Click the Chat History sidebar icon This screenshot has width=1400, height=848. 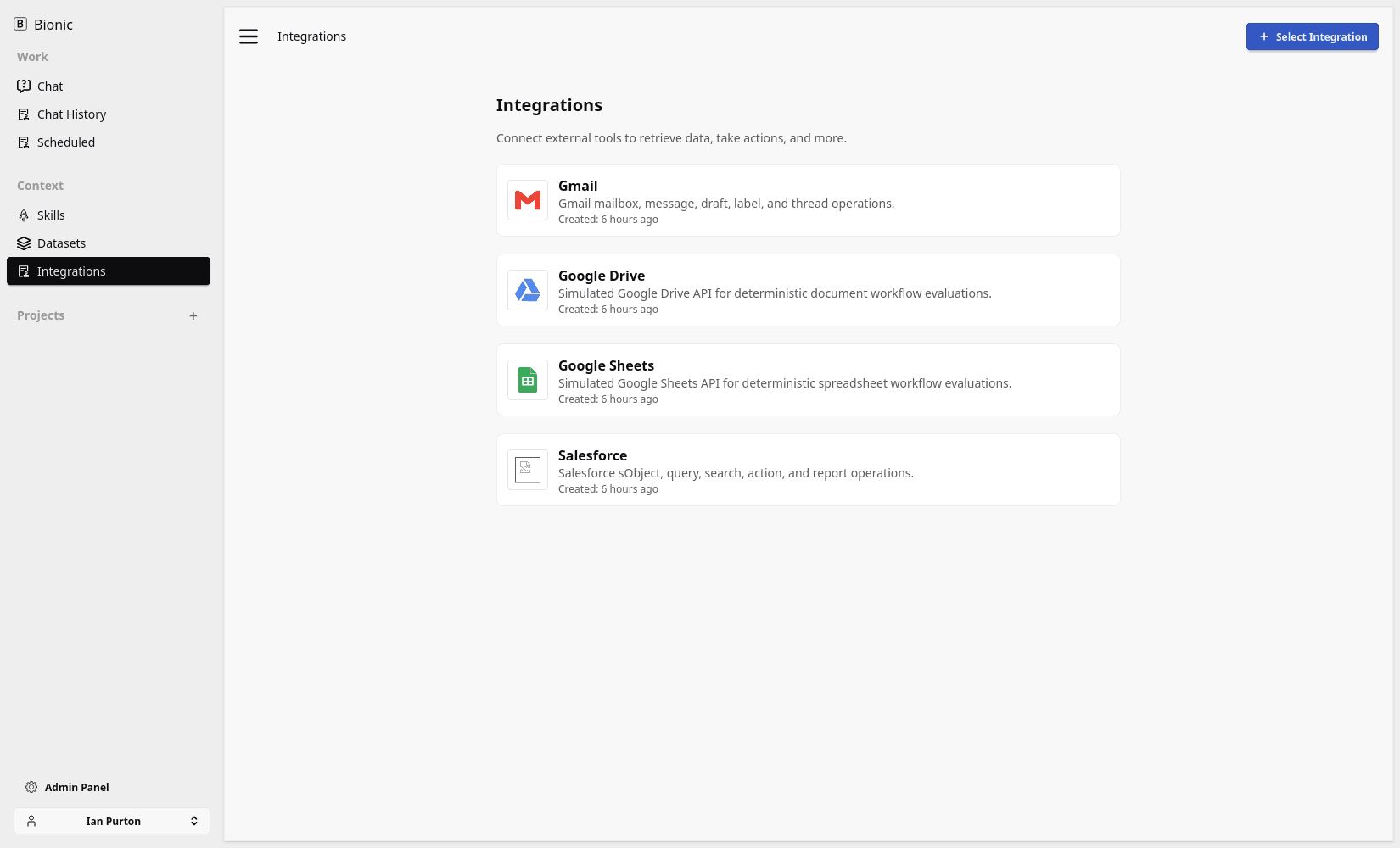(24, 114)
